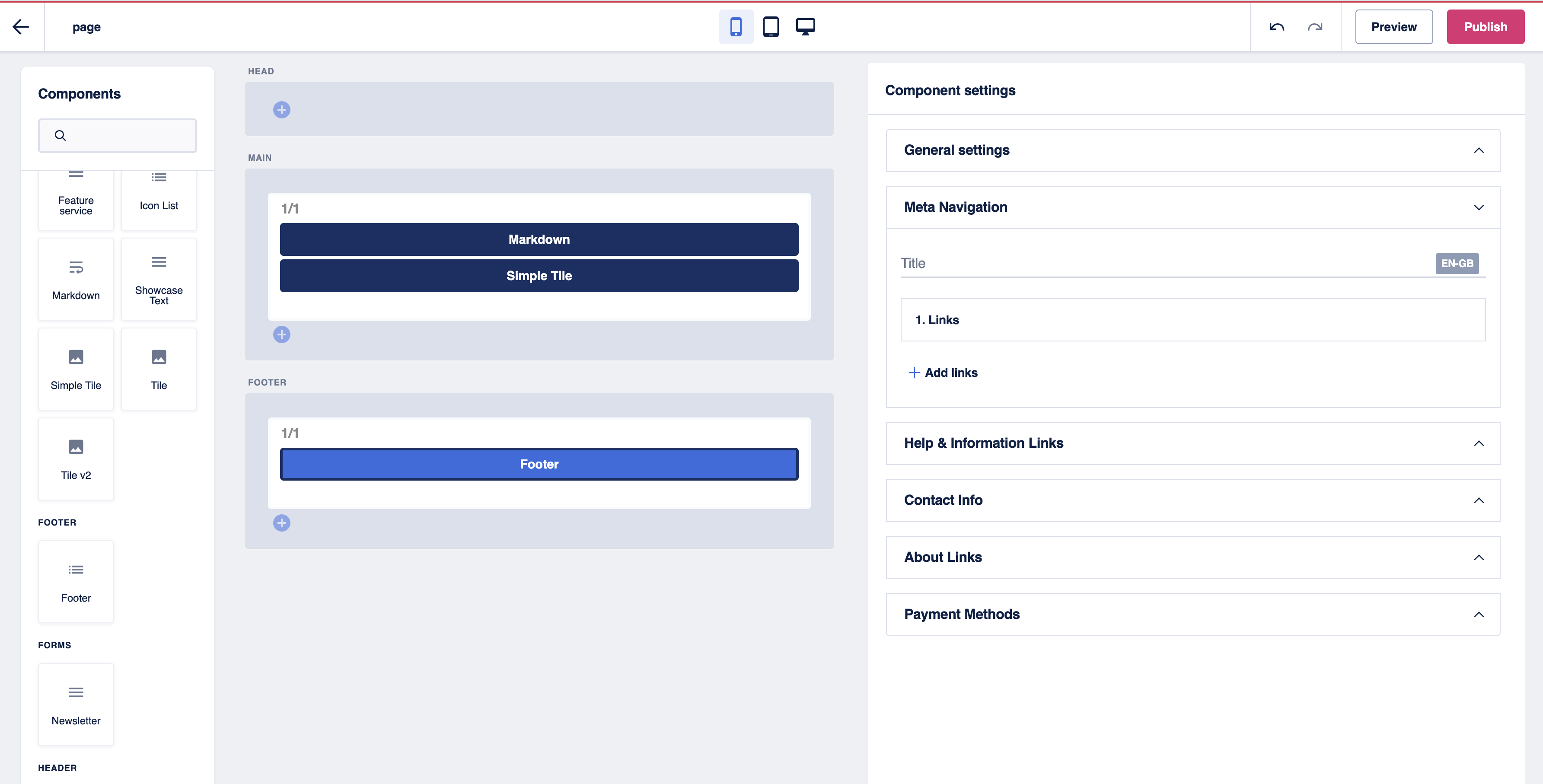Switch to desktop preview mode
This screenshot has width=1543, height=784.
pos(806,26)
